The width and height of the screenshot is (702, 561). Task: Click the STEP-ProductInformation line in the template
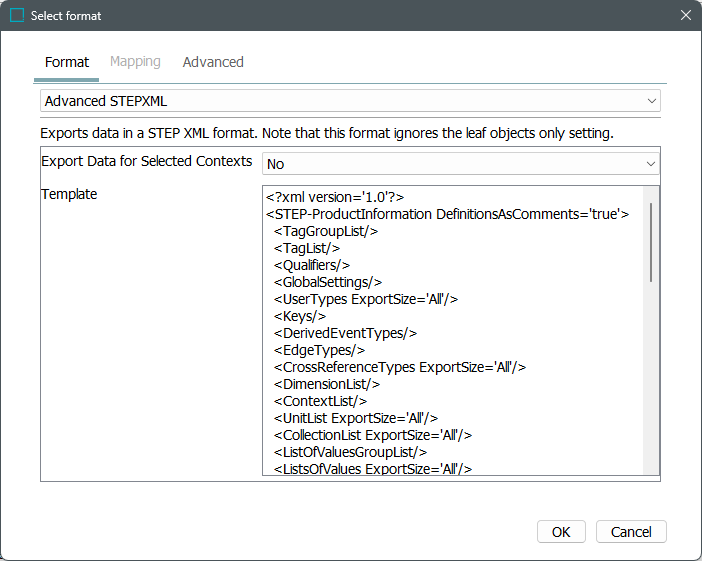pos(446,214)
